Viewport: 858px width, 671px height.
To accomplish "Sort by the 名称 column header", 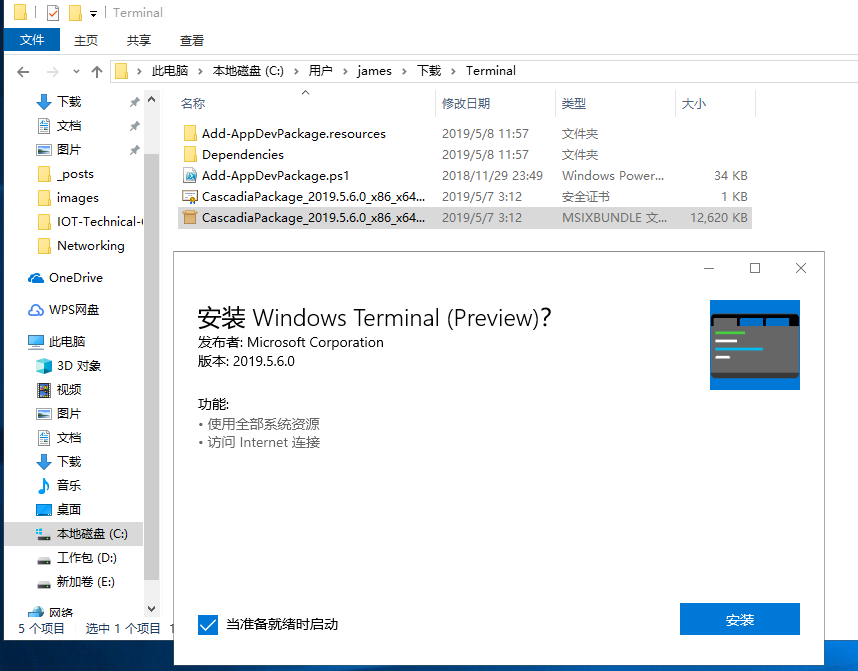I will (x=193, y=103).
